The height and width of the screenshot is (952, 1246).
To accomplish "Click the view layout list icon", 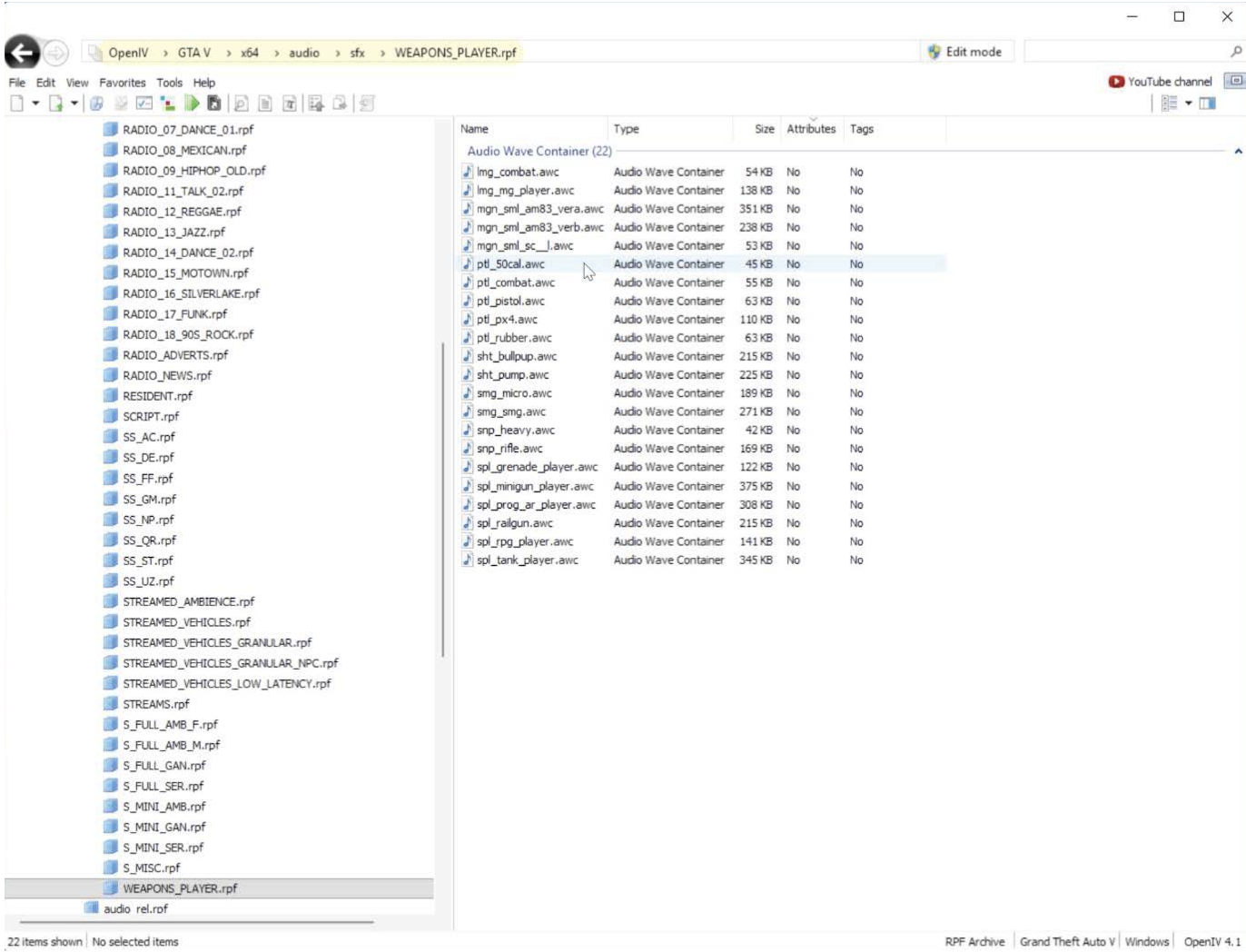I will pos(1170,104).
